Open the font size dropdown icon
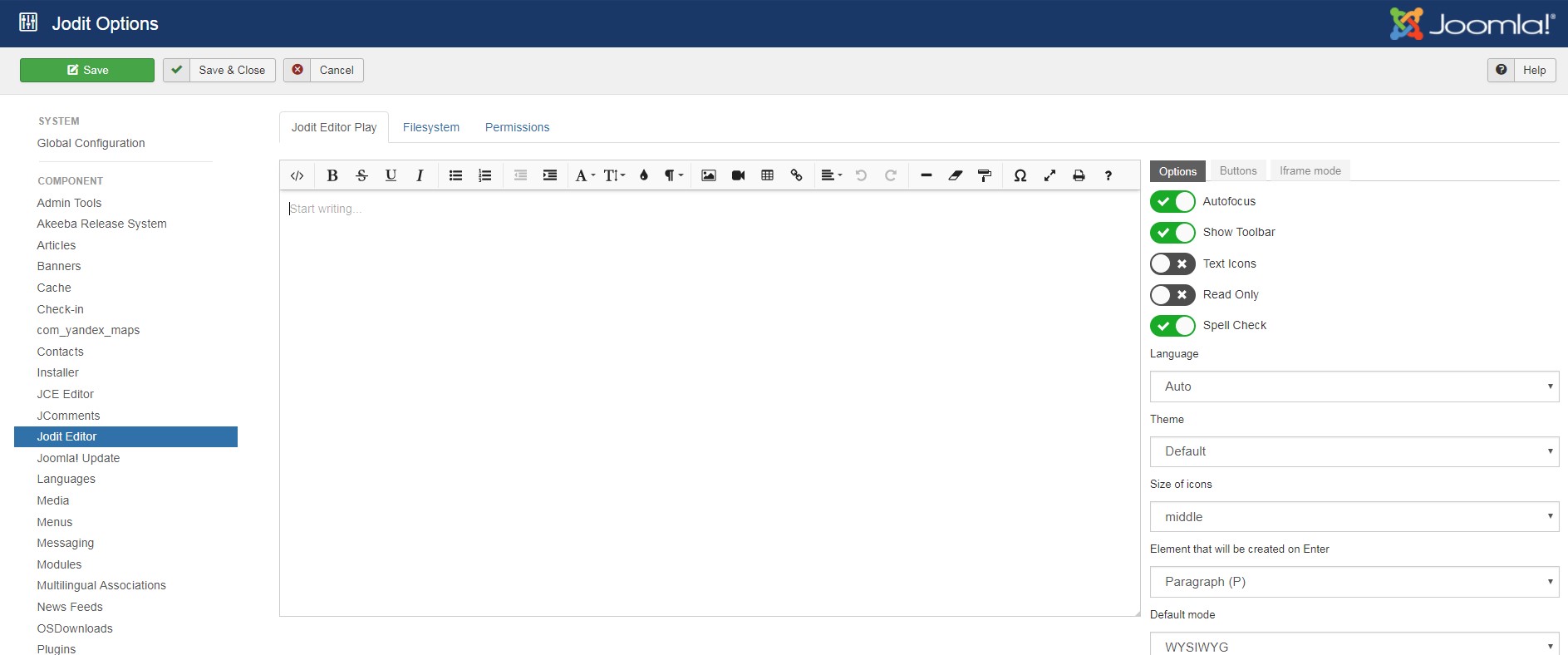 click(x=614, y=175)
